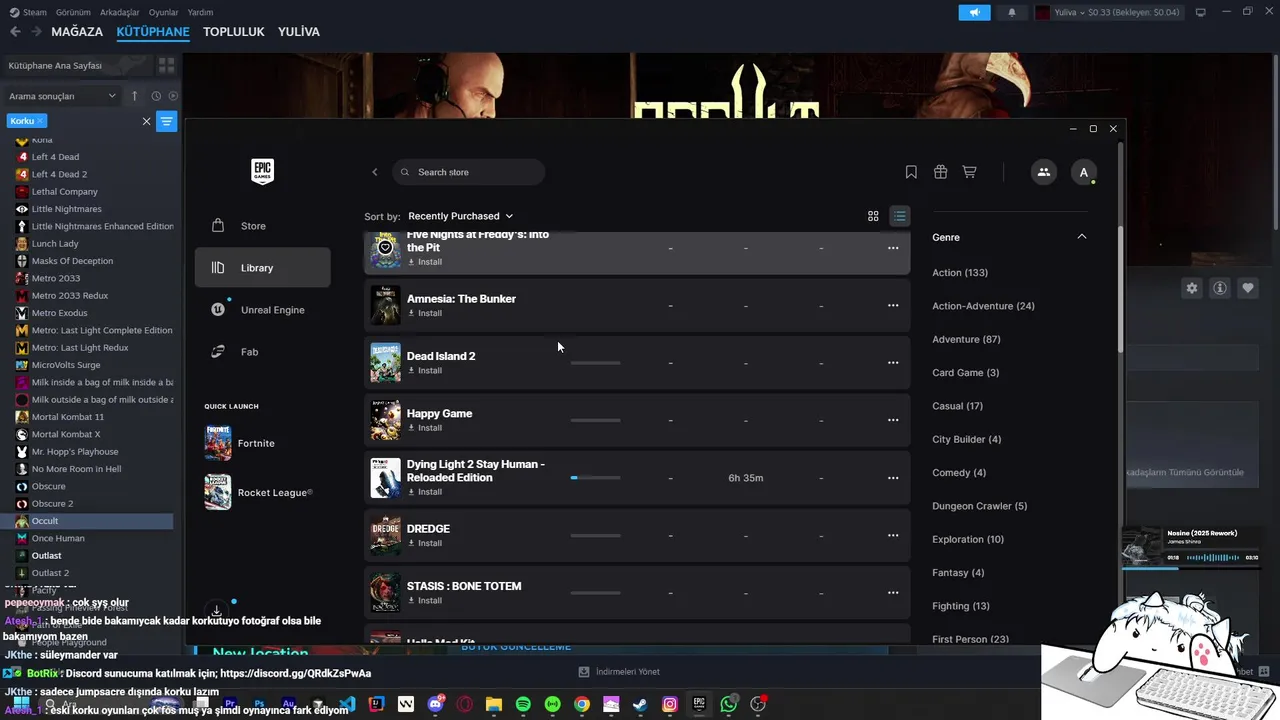Open Unreal Engine in Epic sidebar

coord(262,310)
